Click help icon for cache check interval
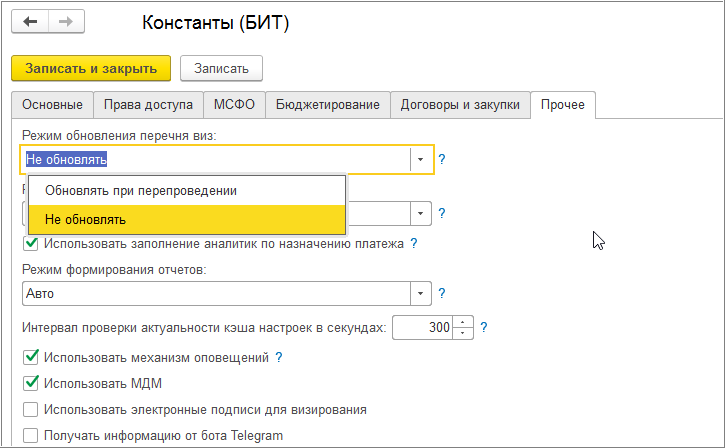 484,327
